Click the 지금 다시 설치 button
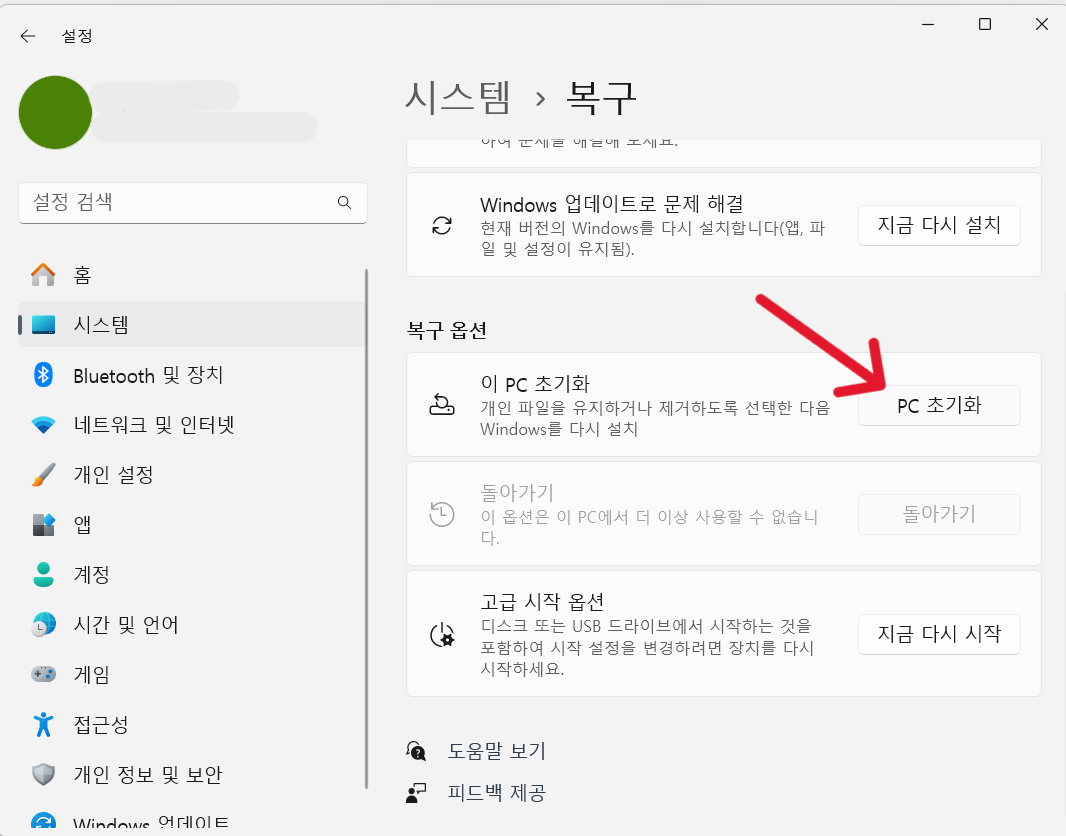Viewport: 1066px width, 836px height. click(x=939, y=225)
